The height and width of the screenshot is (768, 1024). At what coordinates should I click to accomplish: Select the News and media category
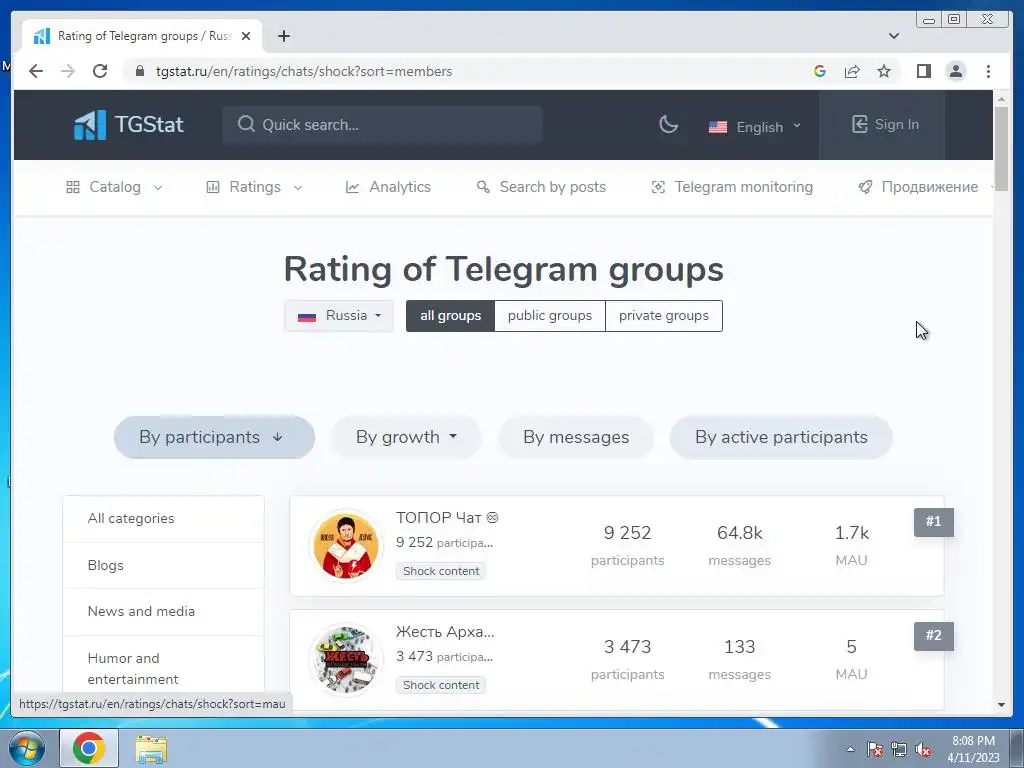163,611
